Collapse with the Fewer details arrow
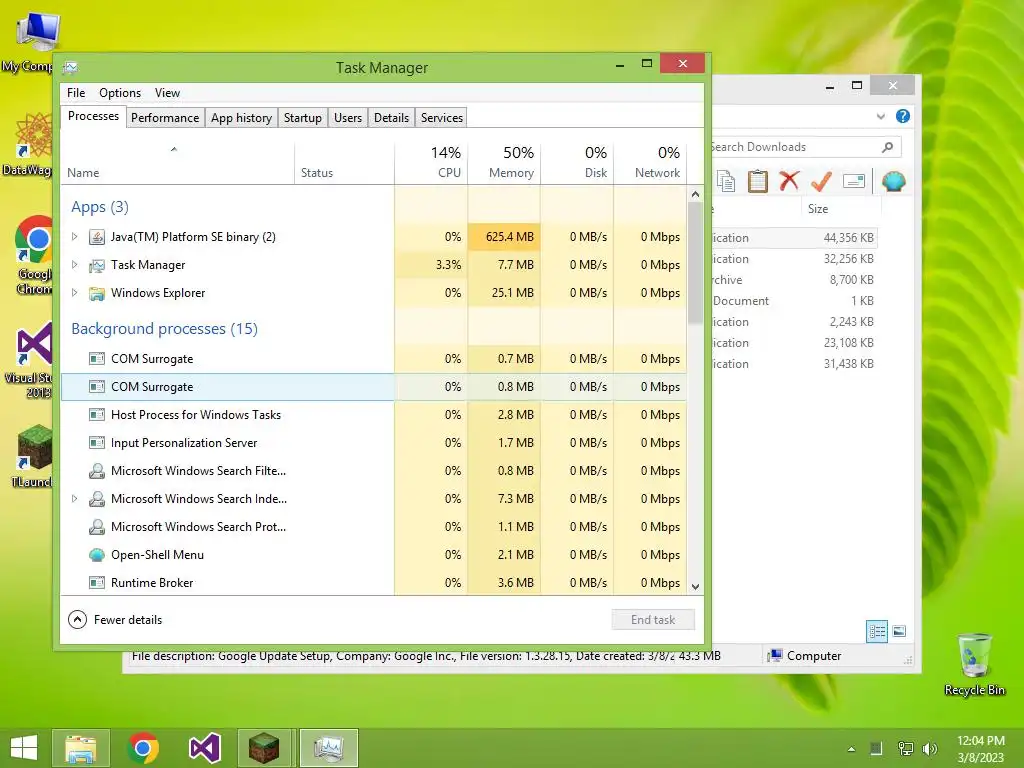Viewport: 1024px width, 768px height. pos(77,619)
